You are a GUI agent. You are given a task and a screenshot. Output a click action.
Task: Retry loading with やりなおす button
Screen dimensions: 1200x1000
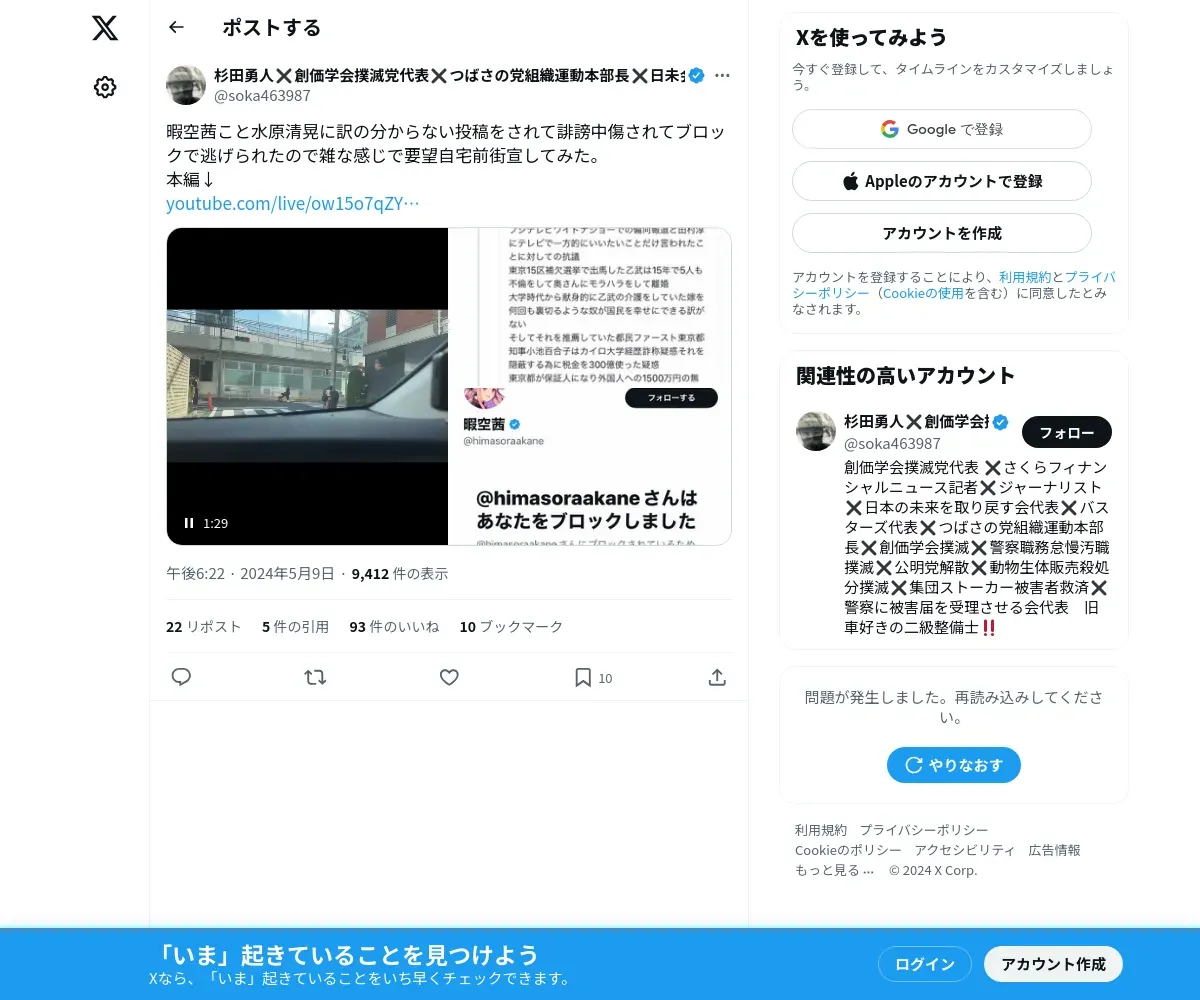click(954, 765)
